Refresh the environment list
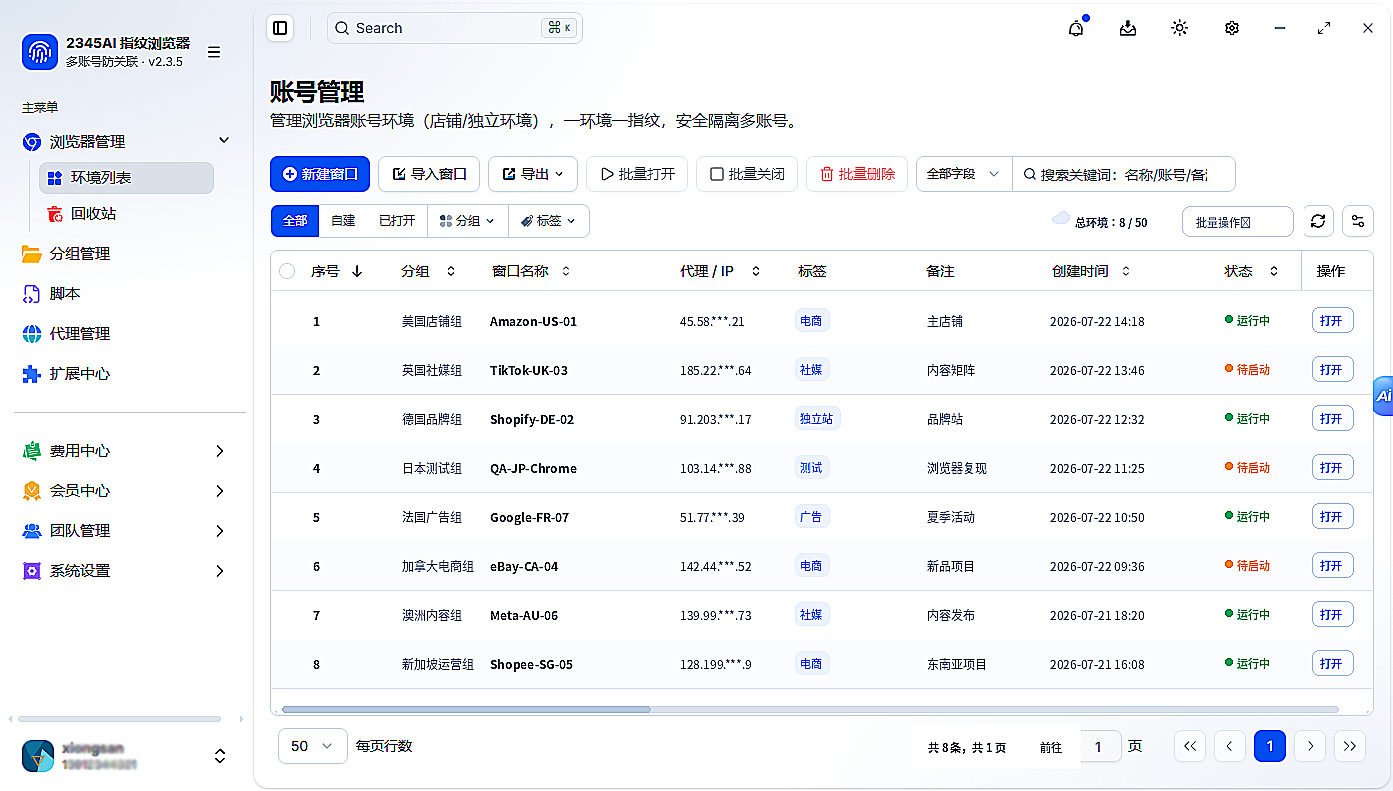Viewport: 1393px width, 791px height. (1318, 221)
